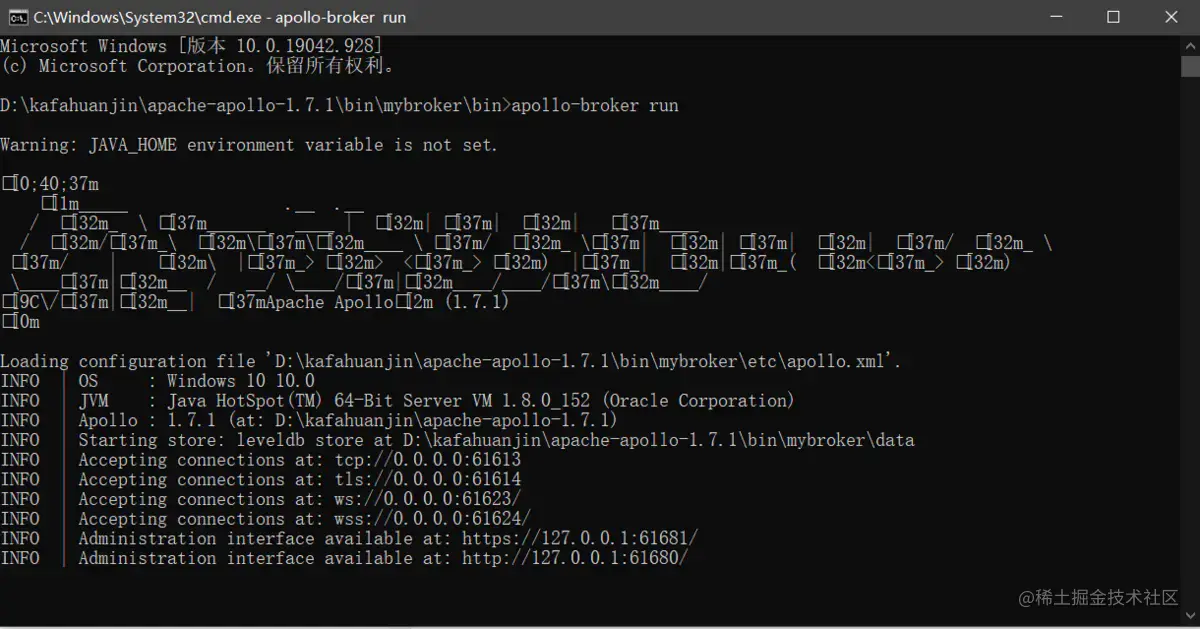Click the 'Starting store: leveldb store' line
The image size is (1200, 629).
coord(496,440)
